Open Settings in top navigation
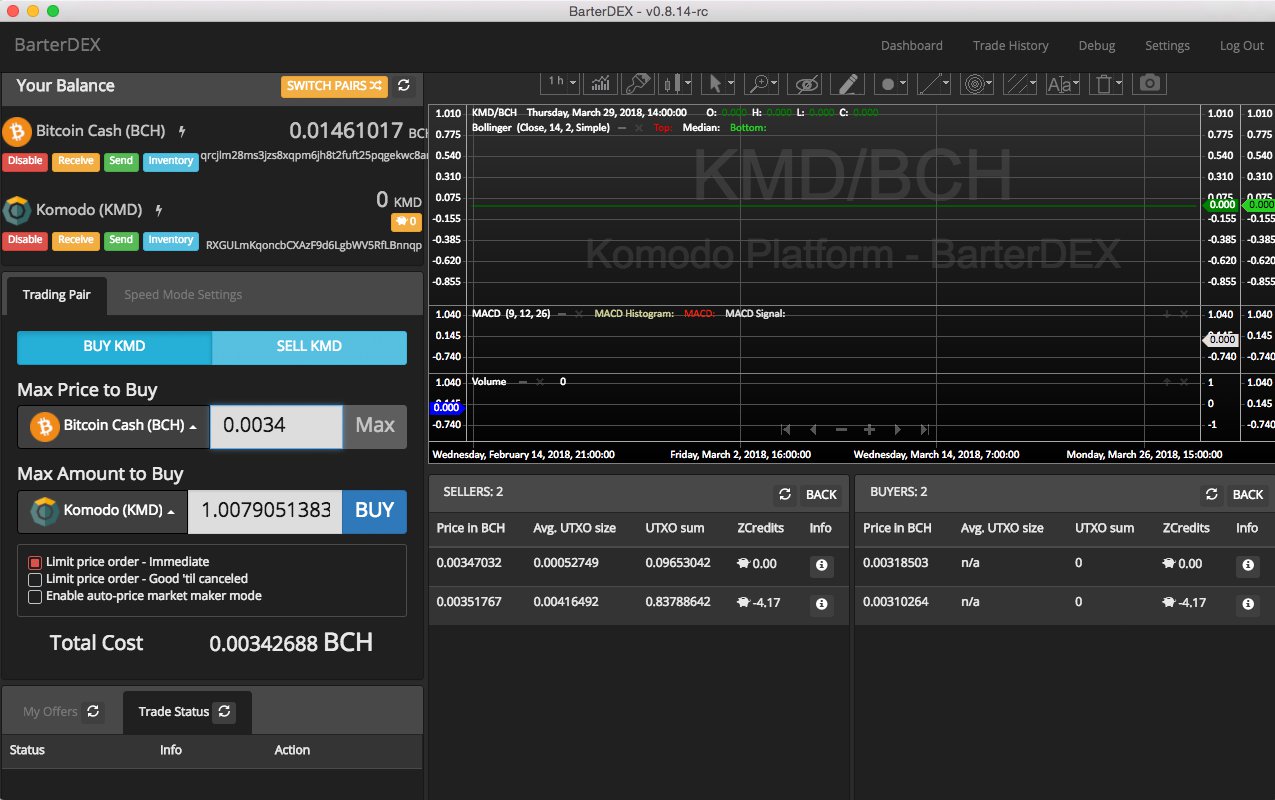The width and height of the screenshot is (1275, 800). pos(1167,45)
